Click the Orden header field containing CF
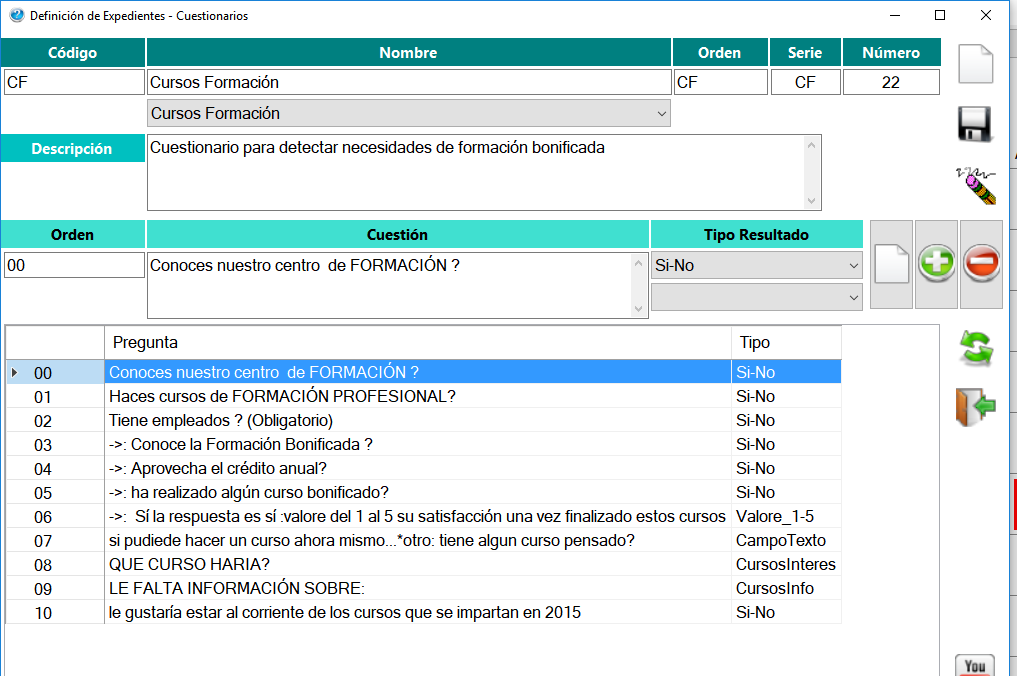 point(721,82)
